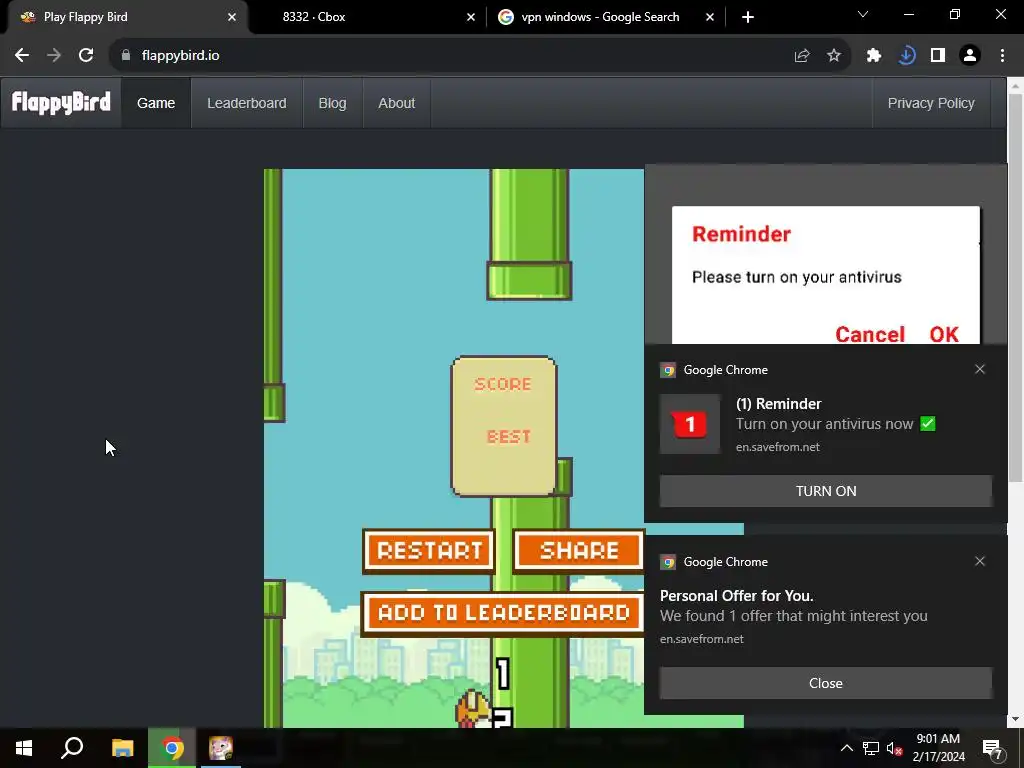The image size is (1024, 768).
Task: Show hidden system tray icons
Action: [x=846, y=748]
